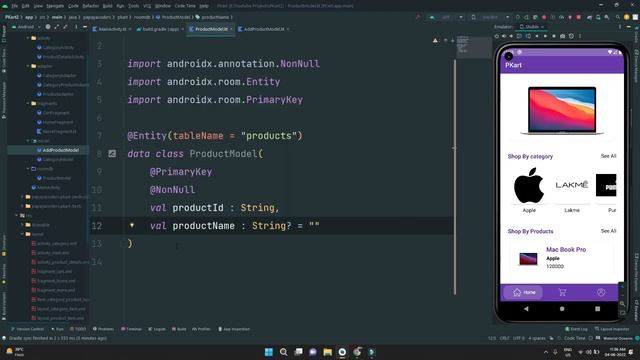Open the Layout Inspector
Viewport: 640px width, 360px height.
tap(612, 329)
